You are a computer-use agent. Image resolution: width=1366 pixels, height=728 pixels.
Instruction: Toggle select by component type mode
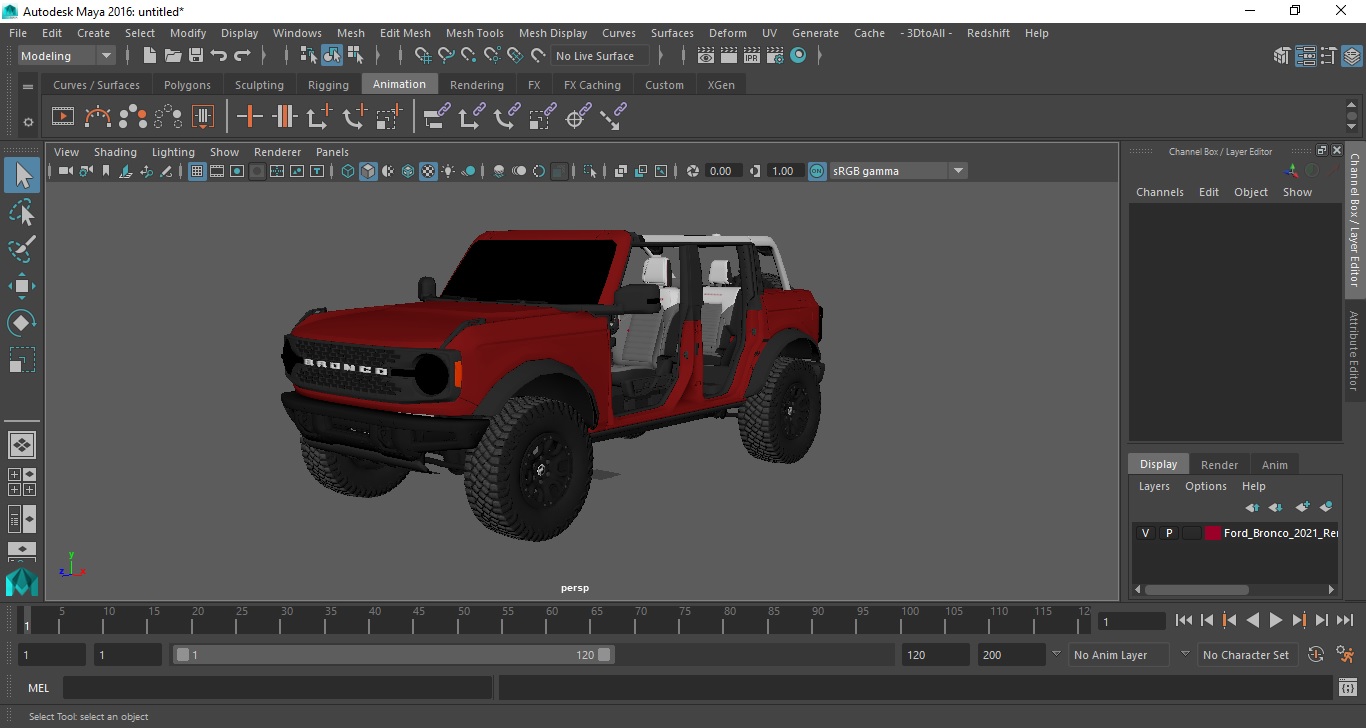pos(355,55)
